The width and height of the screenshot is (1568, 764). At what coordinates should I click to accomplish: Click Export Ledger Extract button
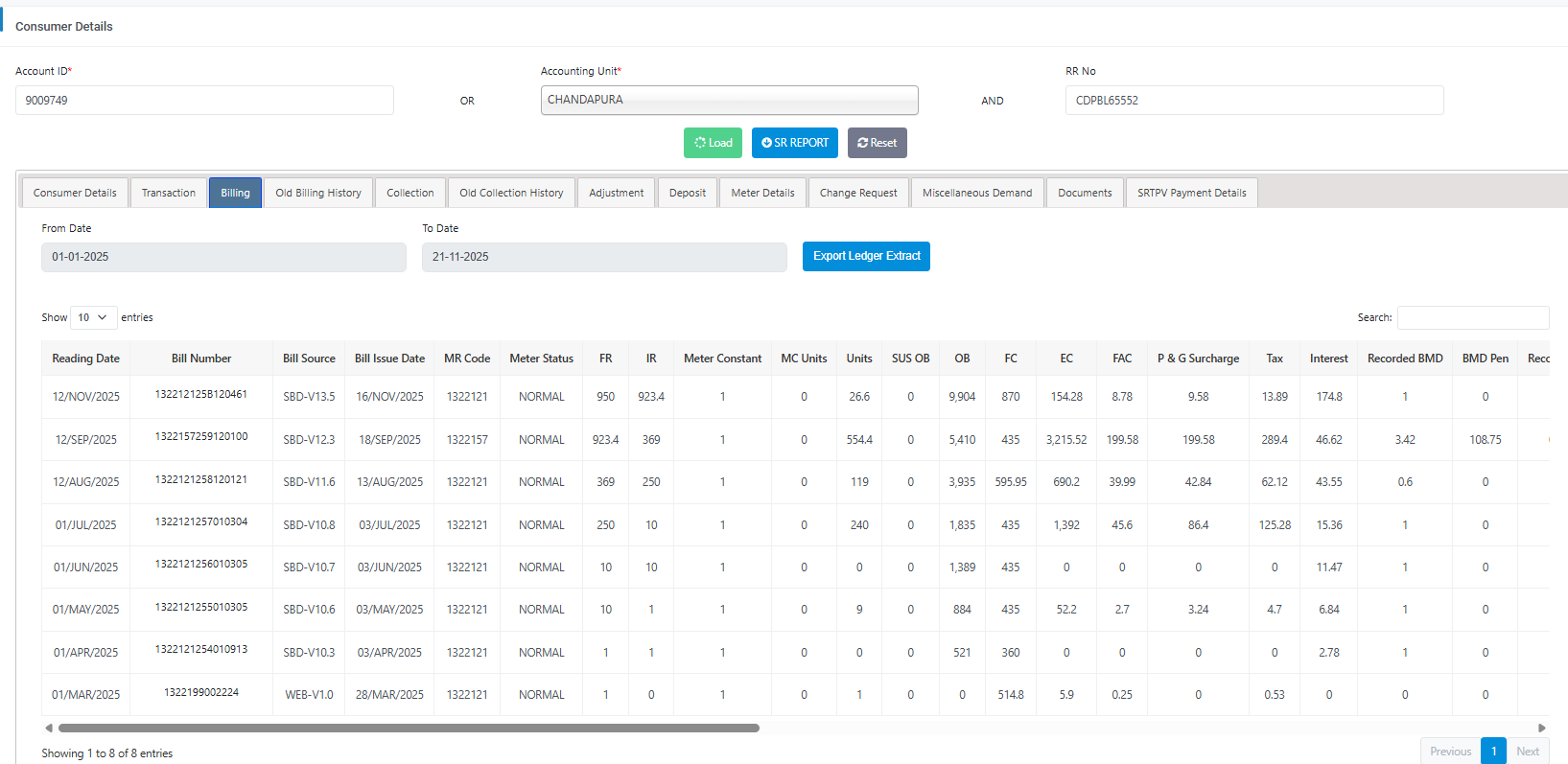866,256
